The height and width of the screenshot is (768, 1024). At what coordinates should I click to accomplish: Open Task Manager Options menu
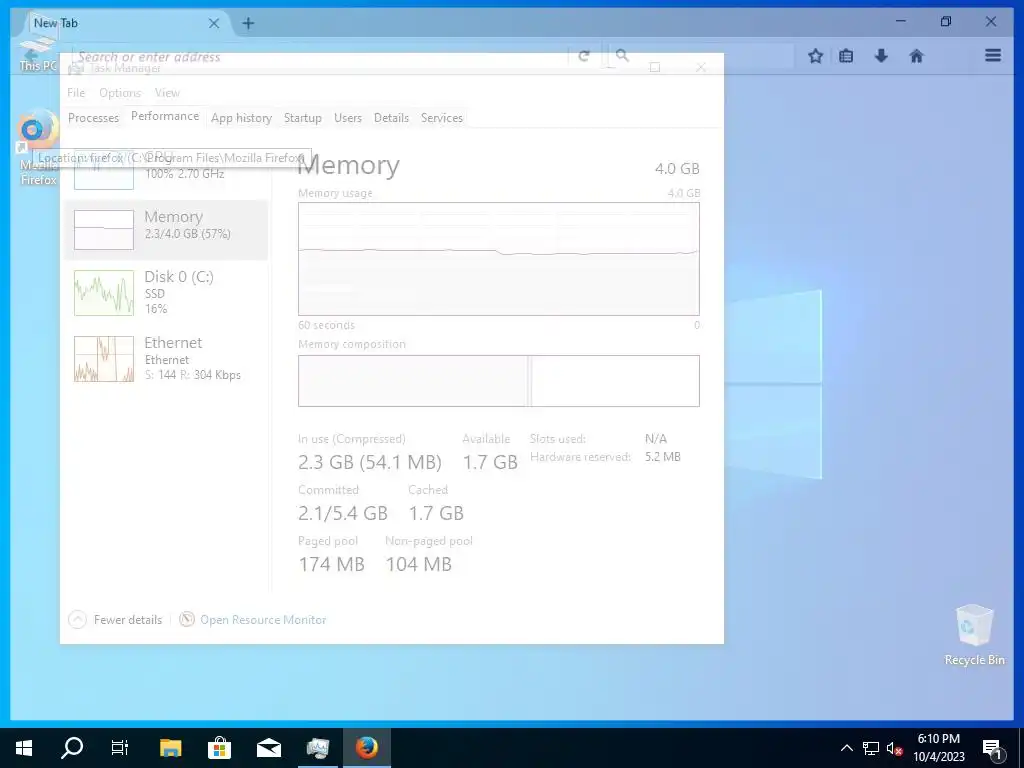[x=120, y=93]
